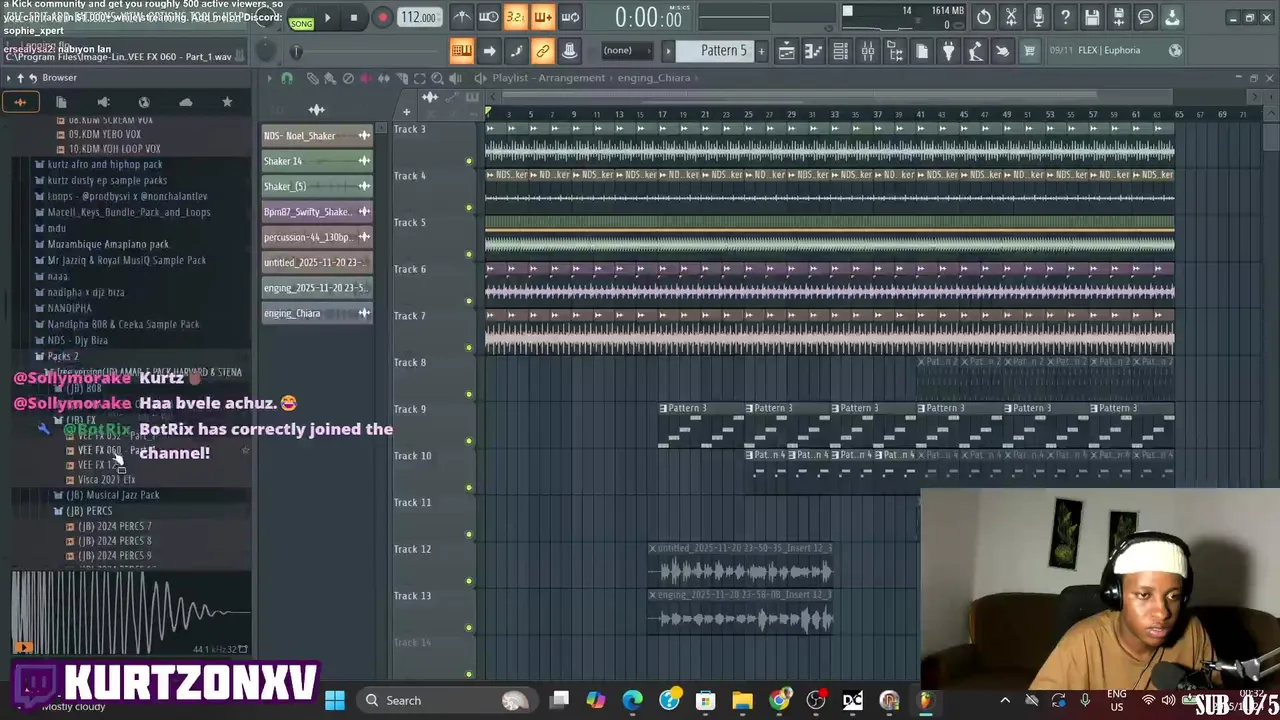Click the microphone one-click recording icon
1280x720 pixels.
1038,17
